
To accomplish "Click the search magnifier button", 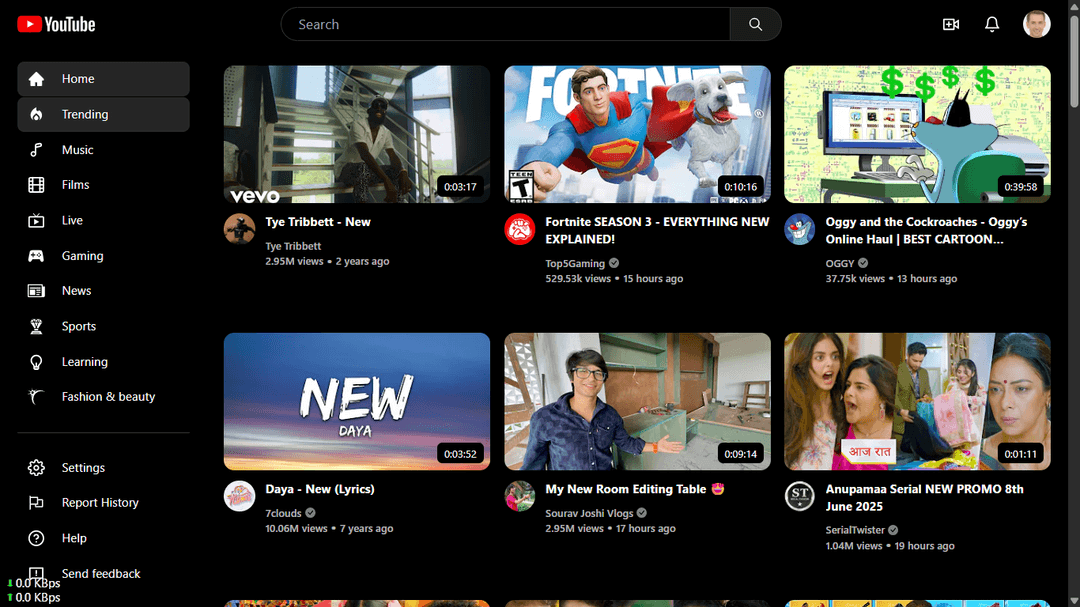I will tap(756, 24).
